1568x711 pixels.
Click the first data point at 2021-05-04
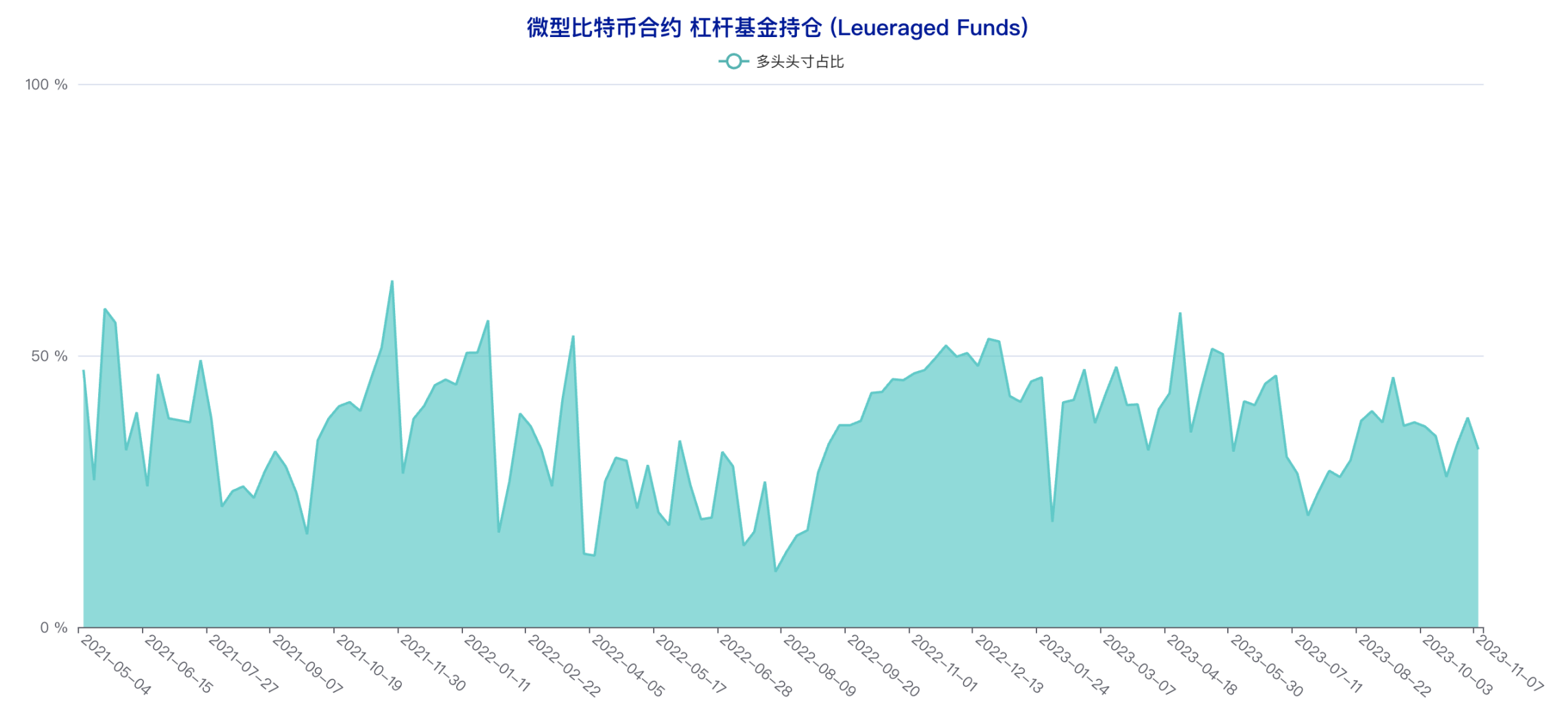click(84, 371)
